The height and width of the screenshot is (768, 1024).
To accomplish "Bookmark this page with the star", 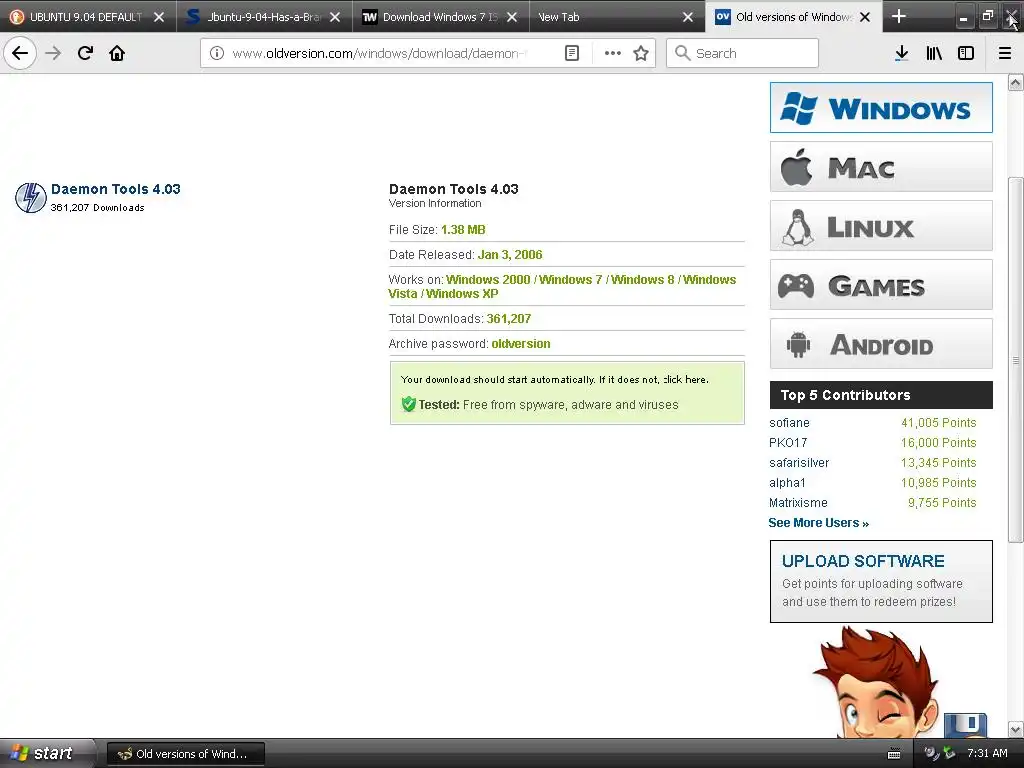I will 641,53.
